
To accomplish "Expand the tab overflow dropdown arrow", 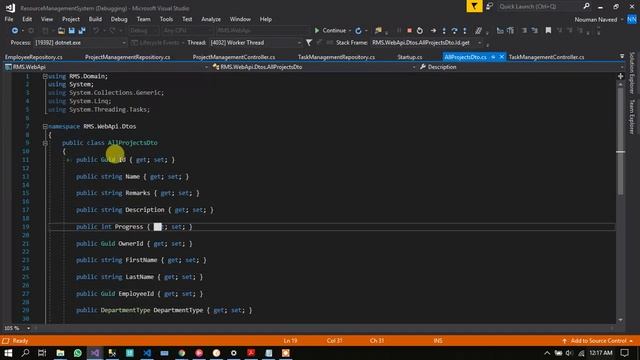I will point(622,56).
